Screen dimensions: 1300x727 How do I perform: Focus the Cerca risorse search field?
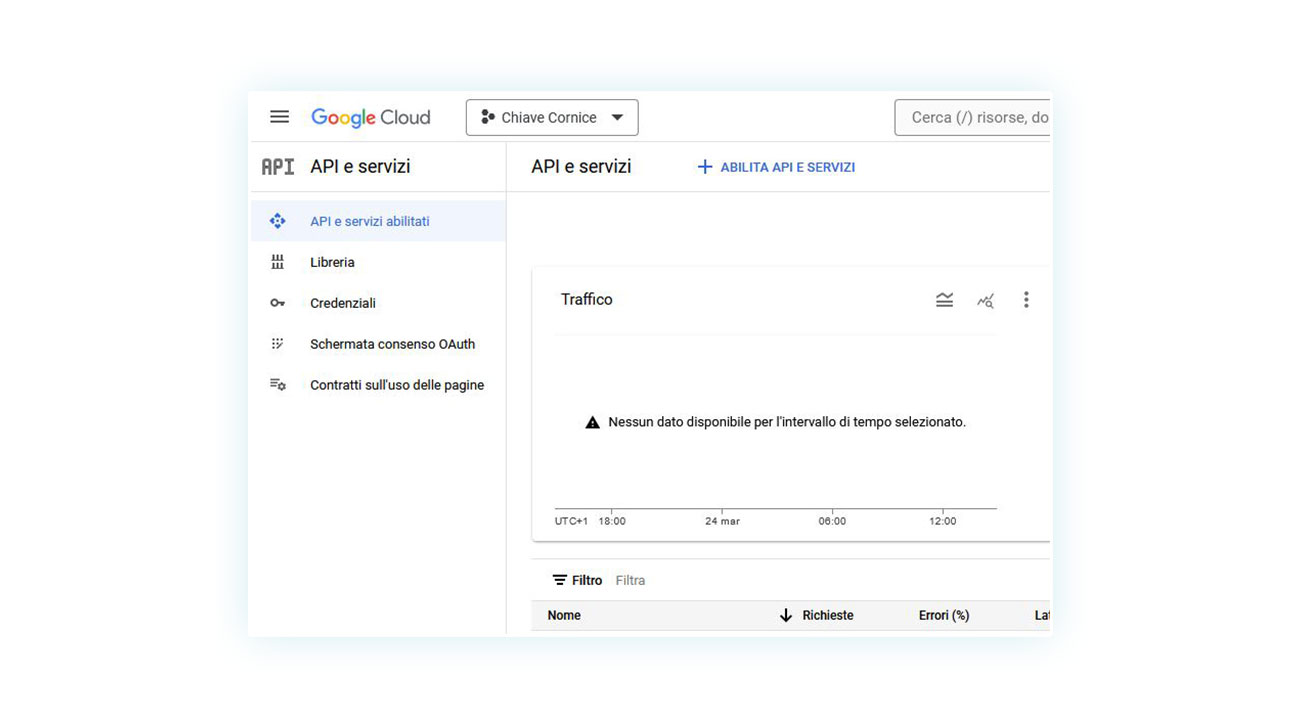point(972,117)
